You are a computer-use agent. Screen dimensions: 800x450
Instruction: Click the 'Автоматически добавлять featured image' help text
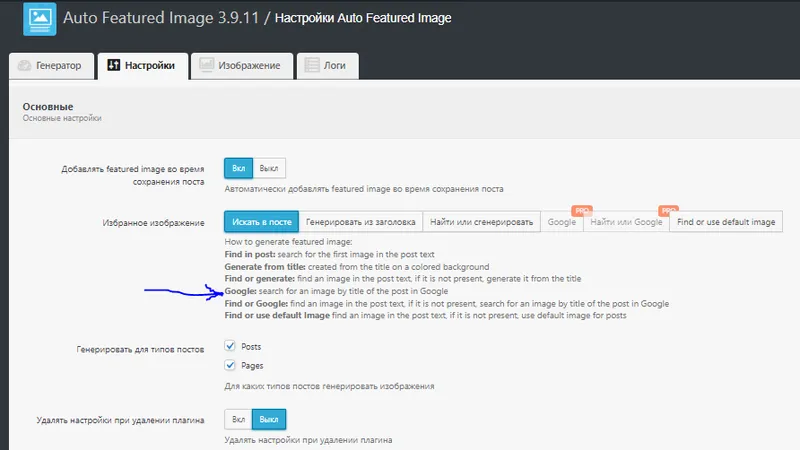(364, 189)
